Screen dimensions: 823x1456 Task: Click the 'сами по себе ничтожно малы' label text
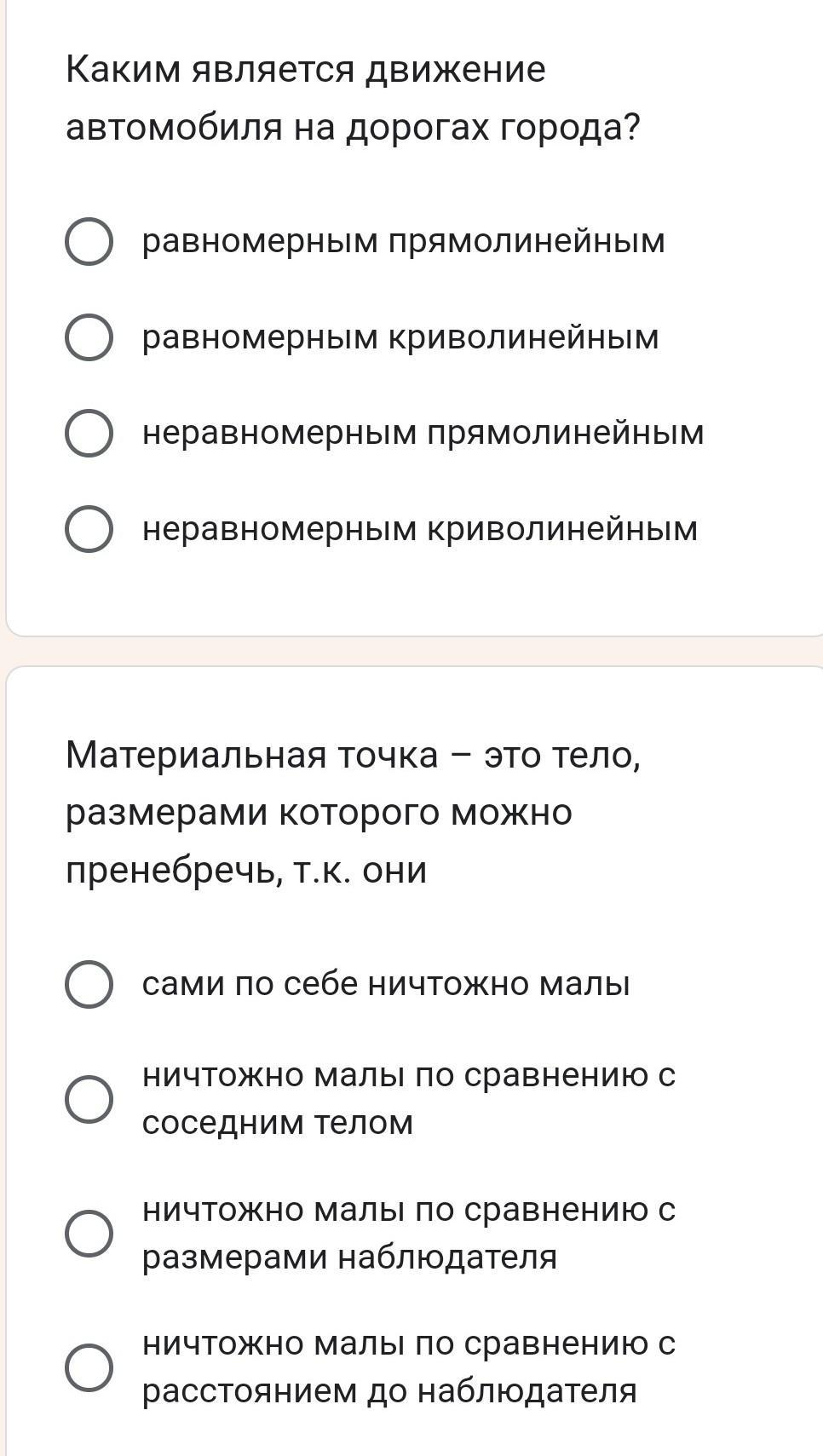(x=386, y=984)
